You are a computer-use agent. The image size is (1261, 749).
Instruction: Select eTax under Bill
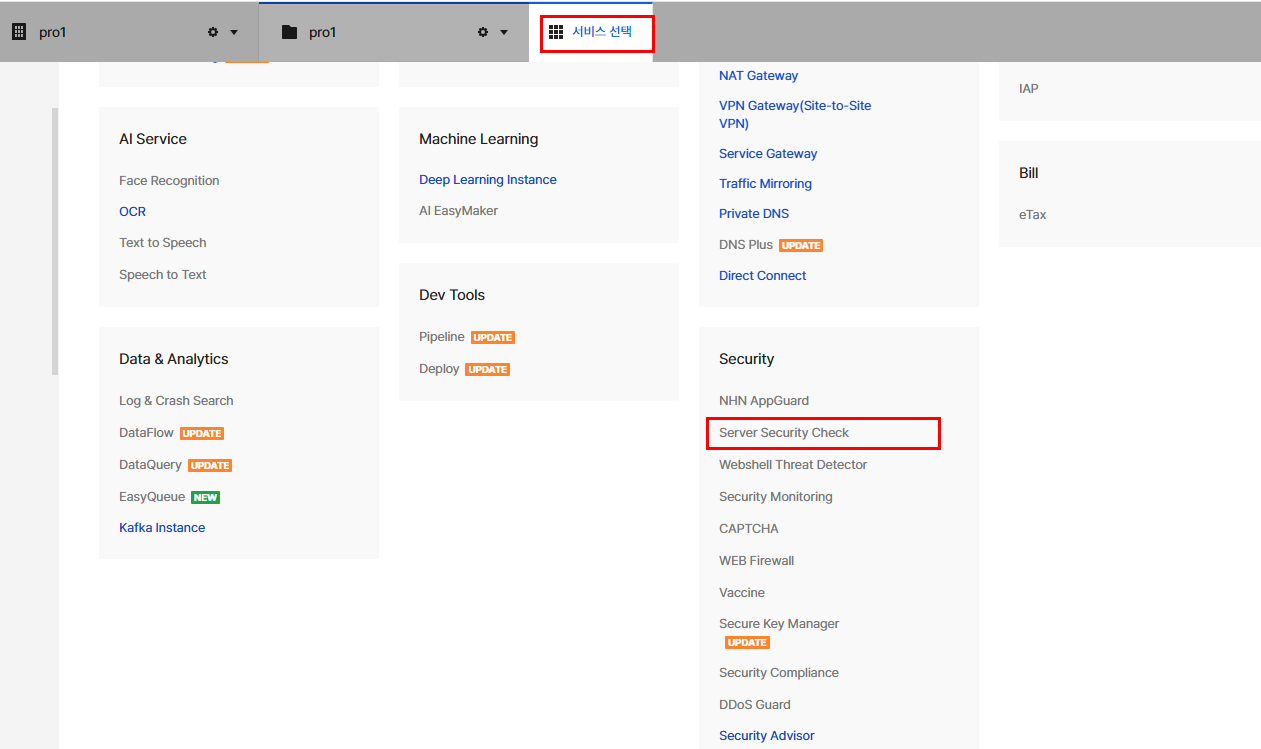[x=1033, y=215]
